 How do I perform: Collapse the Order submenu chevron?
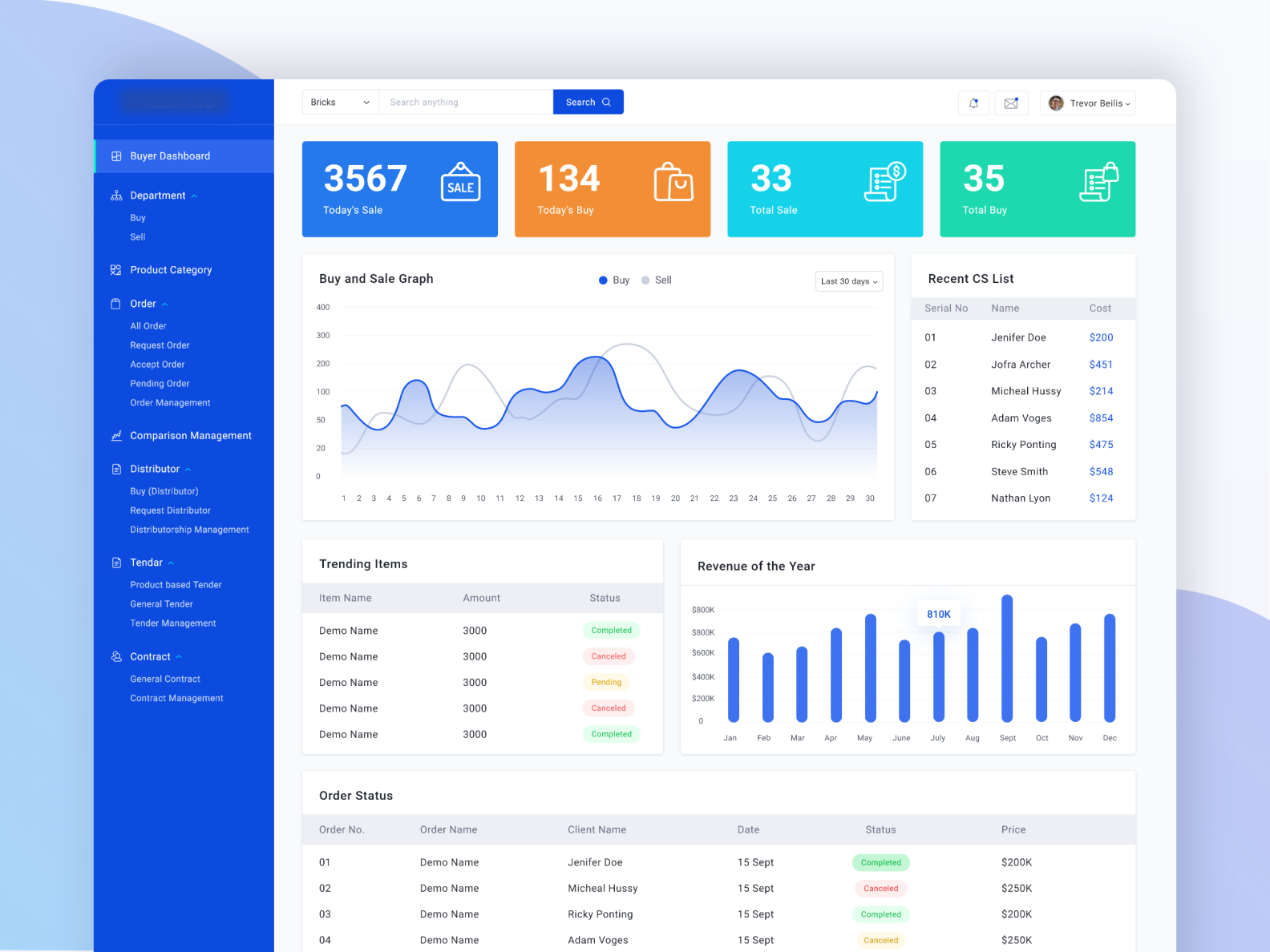tap(164, 305)
